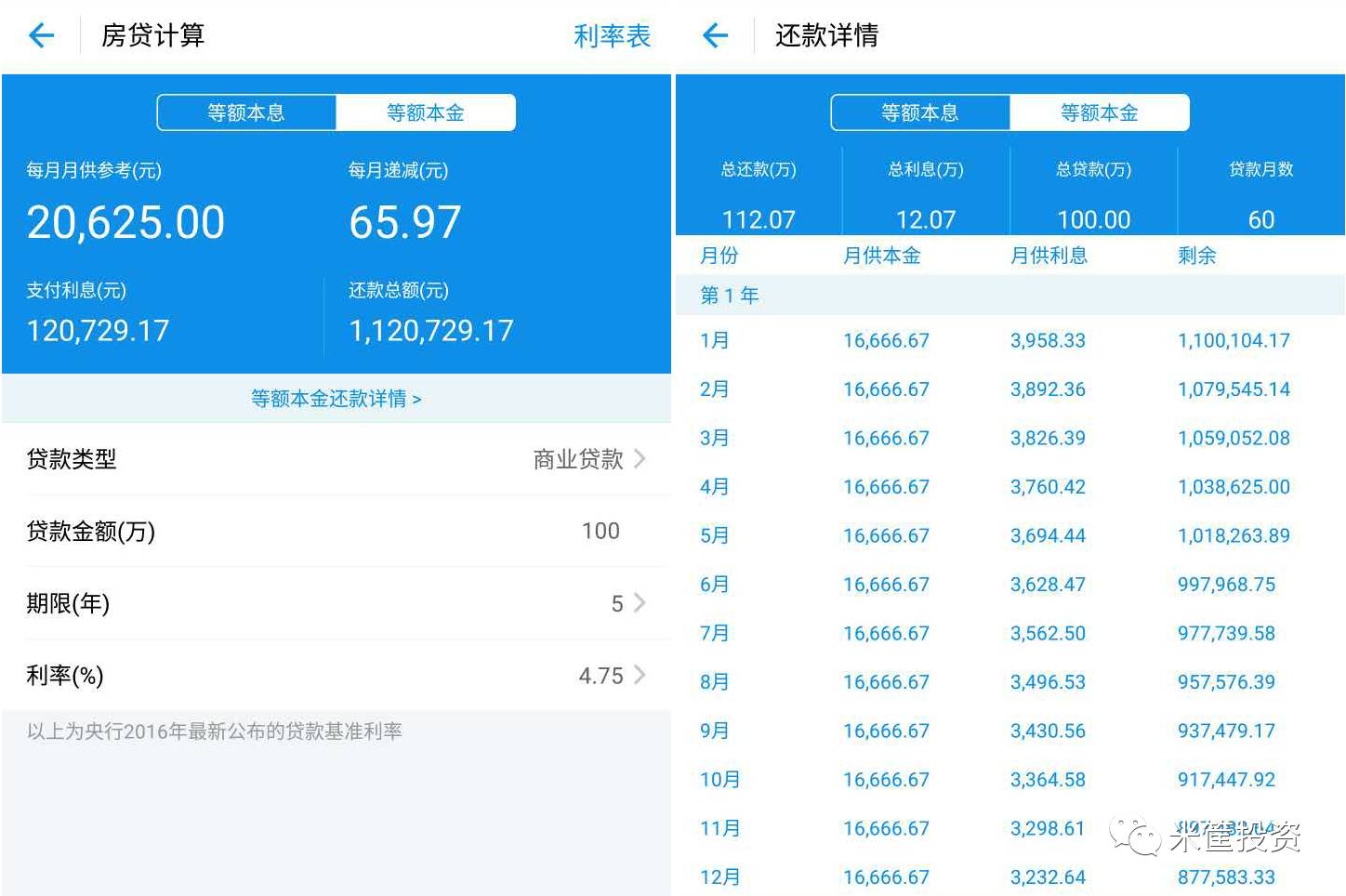This screenshot has width=1346, height=896.
Task: Tap 10月 remaining 917,447.92
Action: coord(1226,780)
